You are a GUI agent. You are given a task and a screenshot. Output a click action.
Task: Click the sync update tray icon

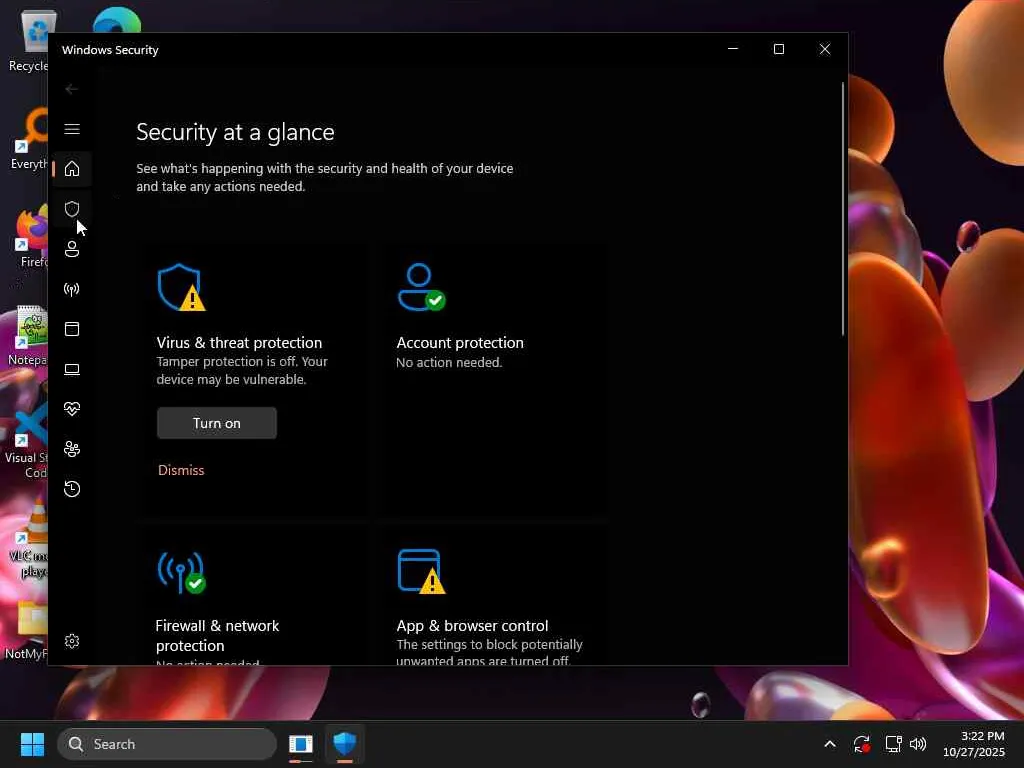click(861, 744)
